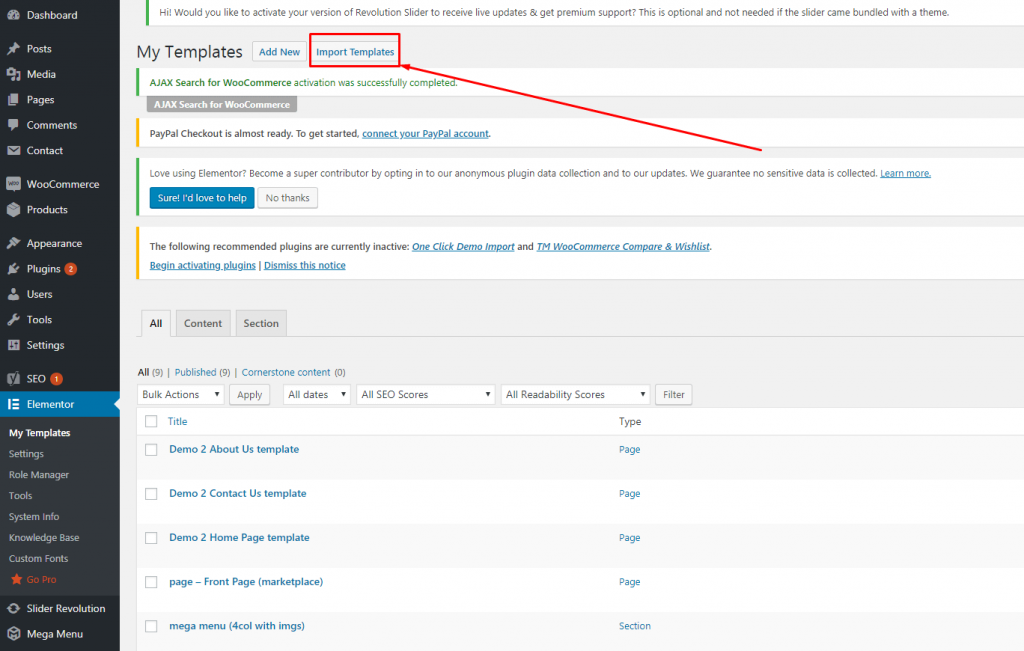
Task: Filter by Published templates link
Action: [195, 372]
